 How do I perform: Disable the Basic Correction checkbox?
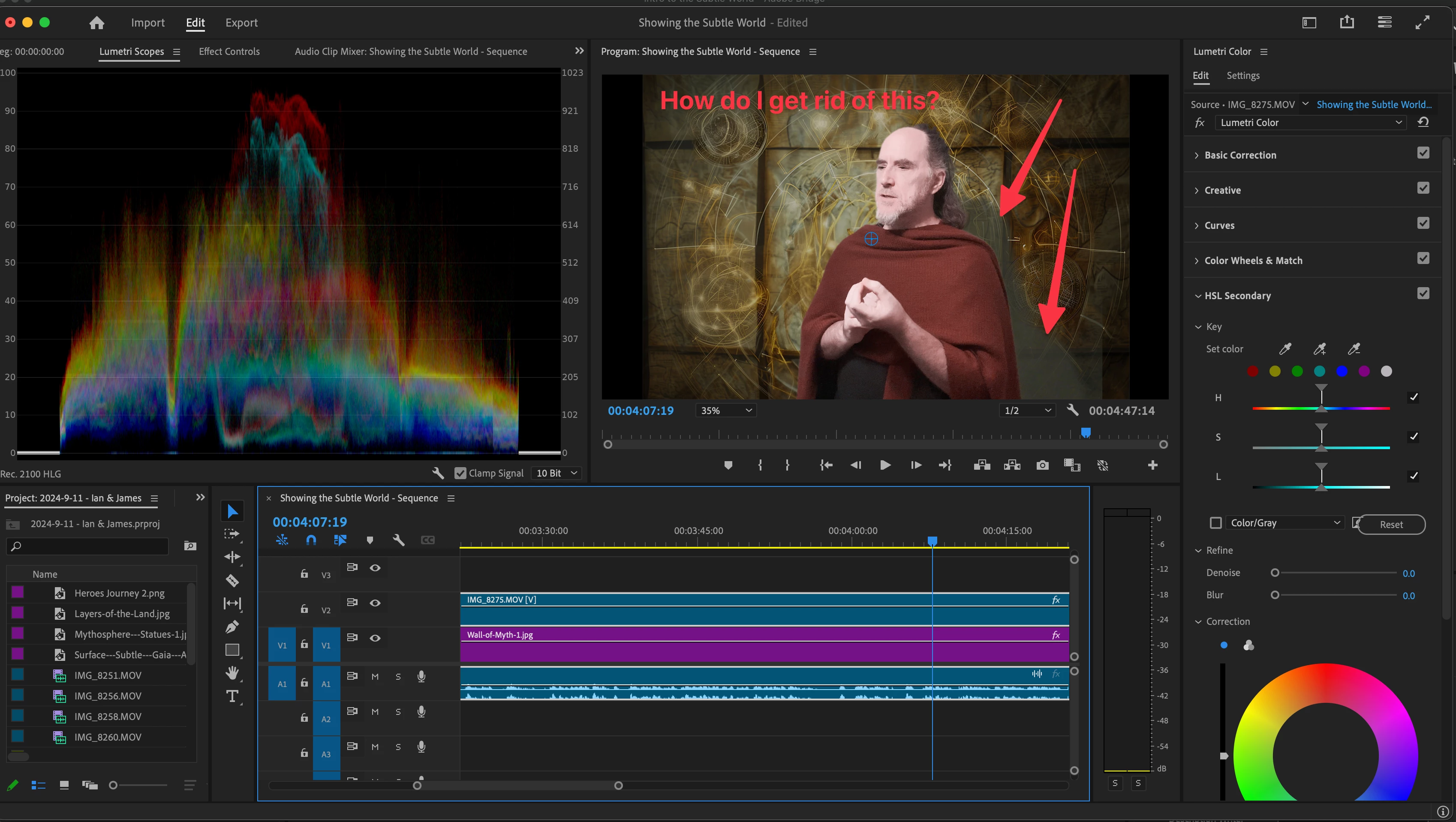pos(1423,153)
